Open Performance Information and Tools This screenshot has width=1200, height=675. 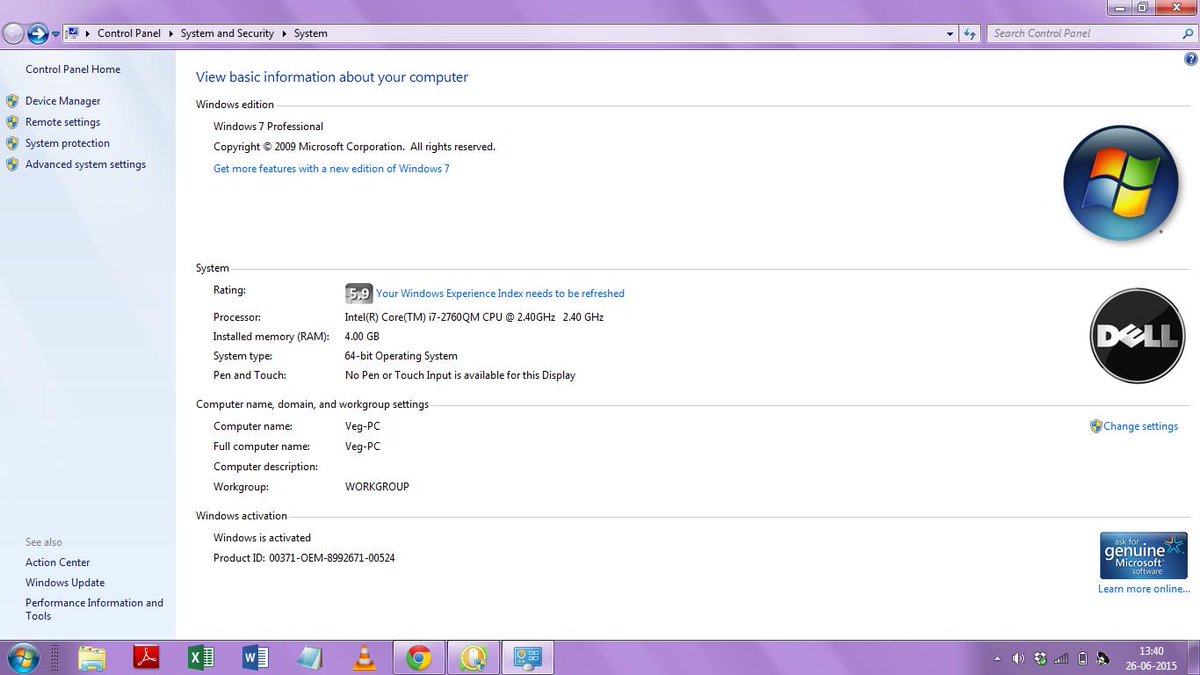point(94,609)
